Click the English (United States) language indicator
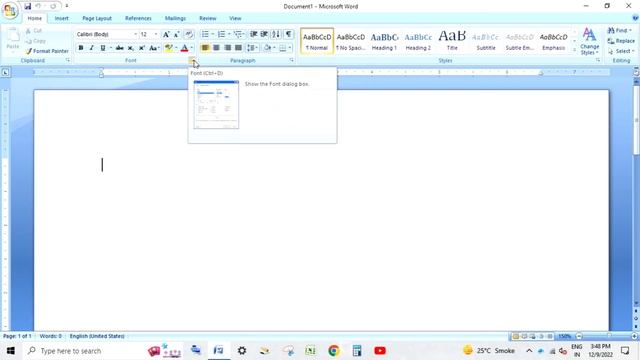The height and width of the screenshot is (360, 640). 97,336
